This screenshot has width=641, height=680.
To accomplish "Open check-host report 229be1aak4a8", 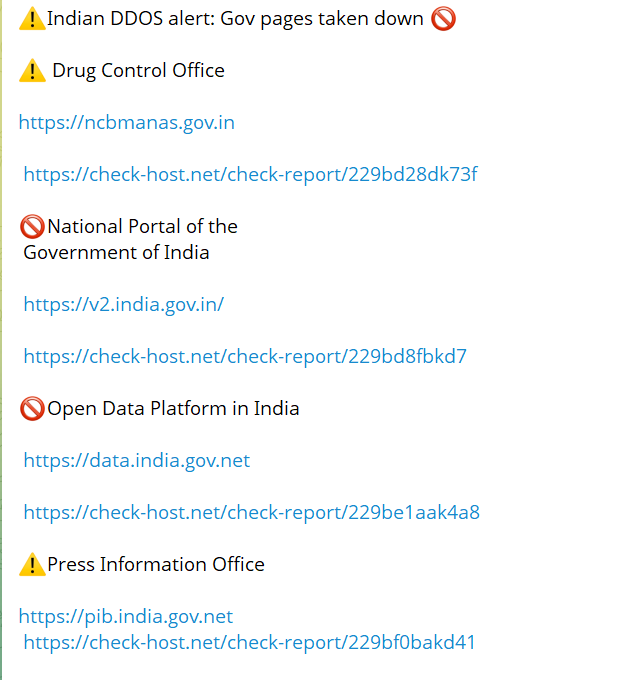I will coord(251,513).
